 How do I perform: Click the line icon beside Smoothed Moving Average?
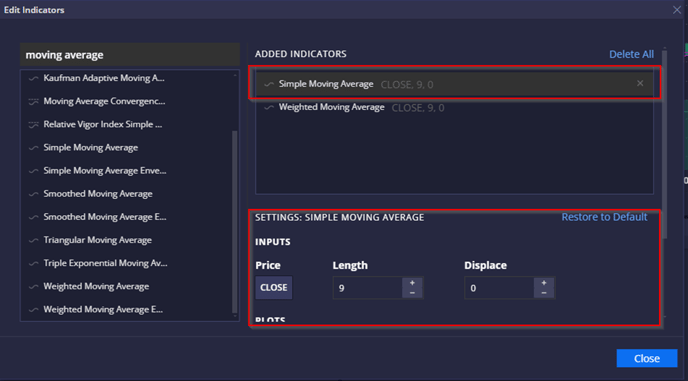pos(33,194)
